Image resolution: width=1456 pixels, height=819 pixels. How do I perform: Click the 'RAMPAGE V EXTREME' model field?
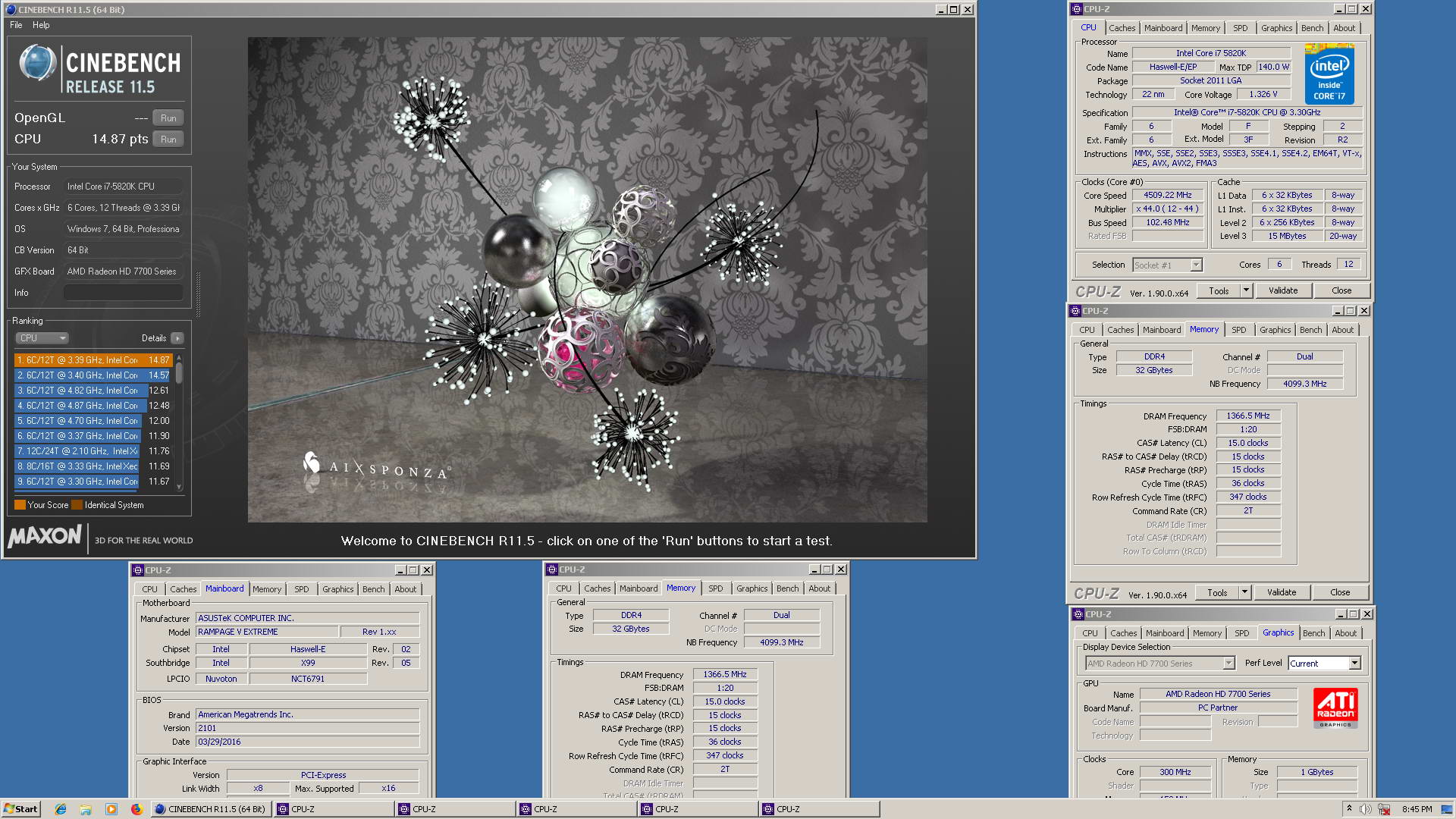[266, 632]
